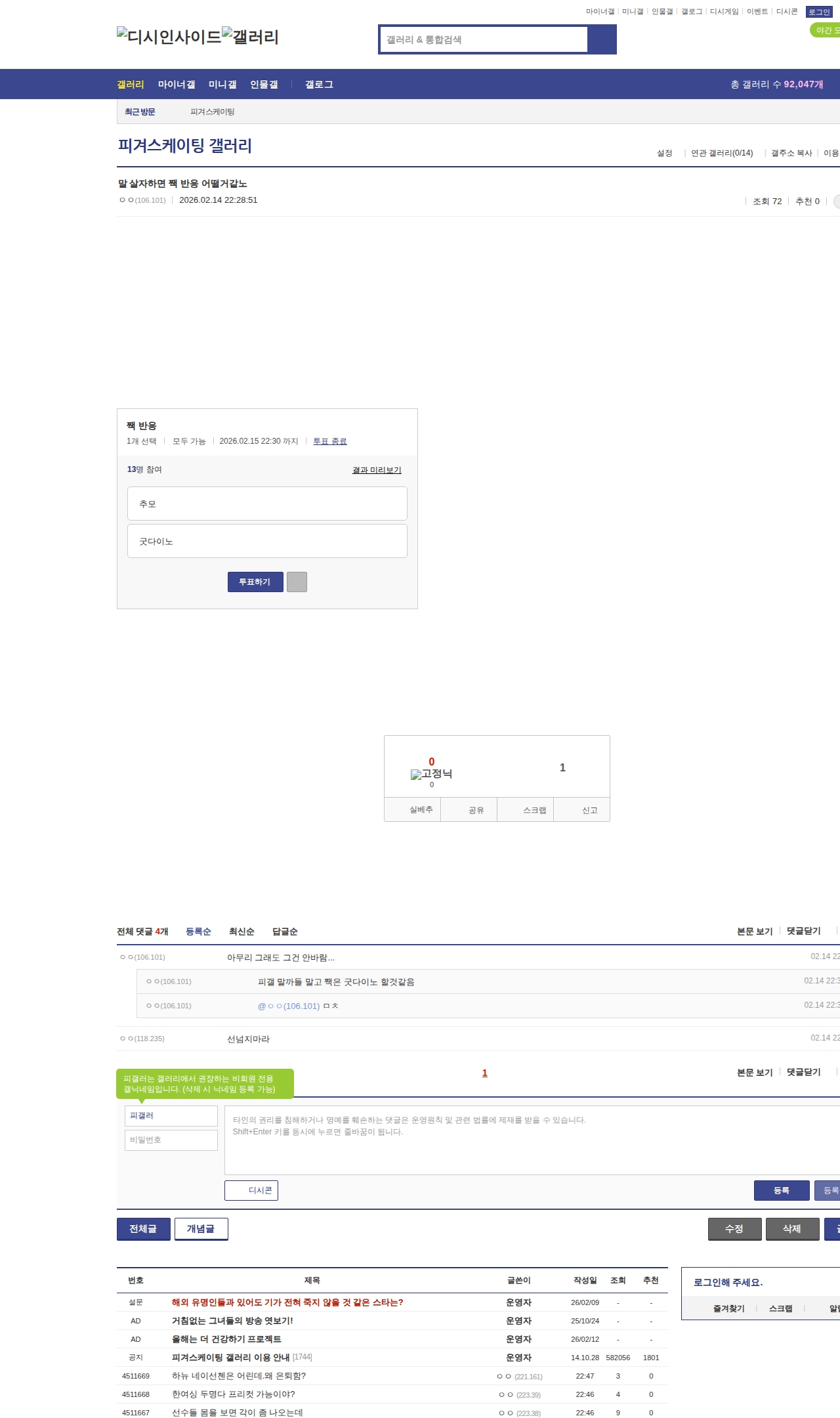Select the 추모 poll option
The image size is (840, 1418).
(267, 504)
